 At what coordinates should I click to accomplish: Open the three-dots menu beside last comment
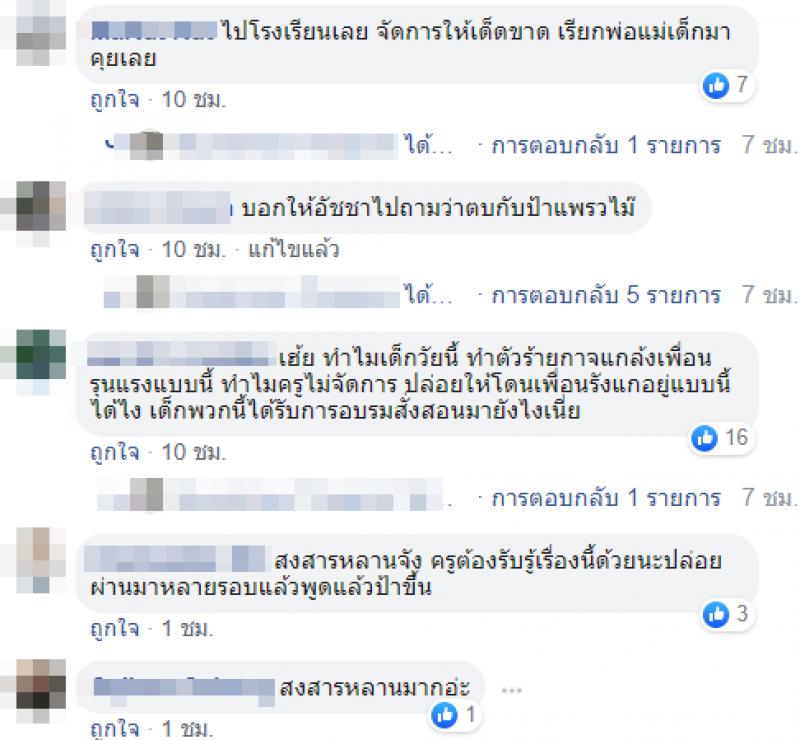click(x=511, y=690)
